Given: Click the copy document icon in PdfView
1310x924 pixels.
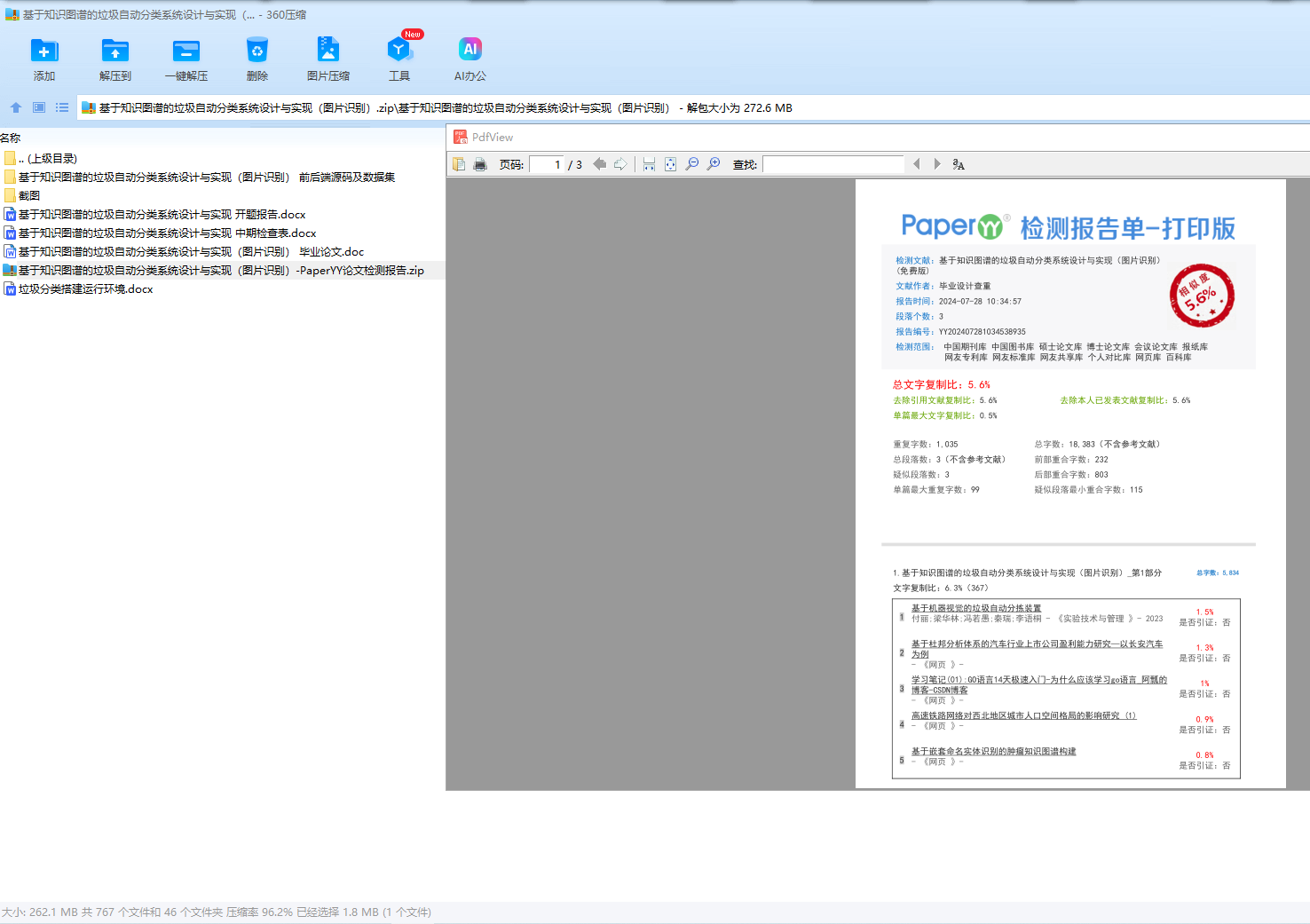Looking at the screenshot, I should (x=459, y=164).
